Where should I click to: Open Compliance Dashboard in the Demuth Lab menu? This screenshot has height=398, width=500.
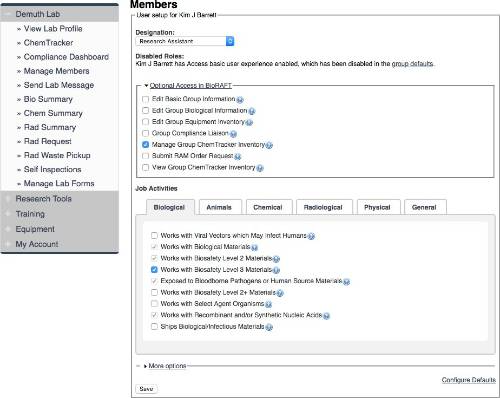coord(66,57)
